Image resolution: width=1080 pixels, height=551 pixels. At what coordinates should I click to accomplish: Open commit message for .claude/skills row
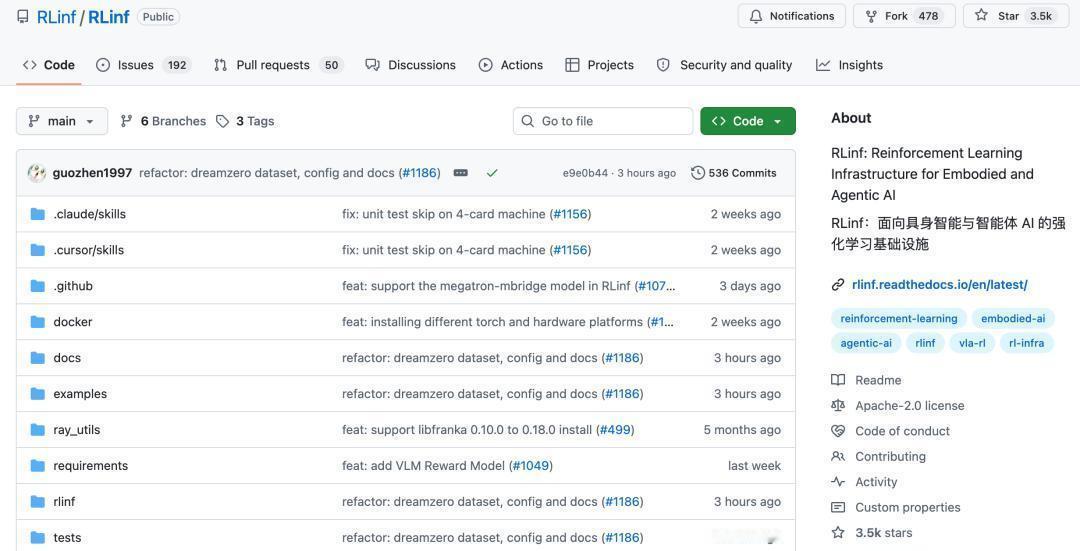(x=444, y=214)
